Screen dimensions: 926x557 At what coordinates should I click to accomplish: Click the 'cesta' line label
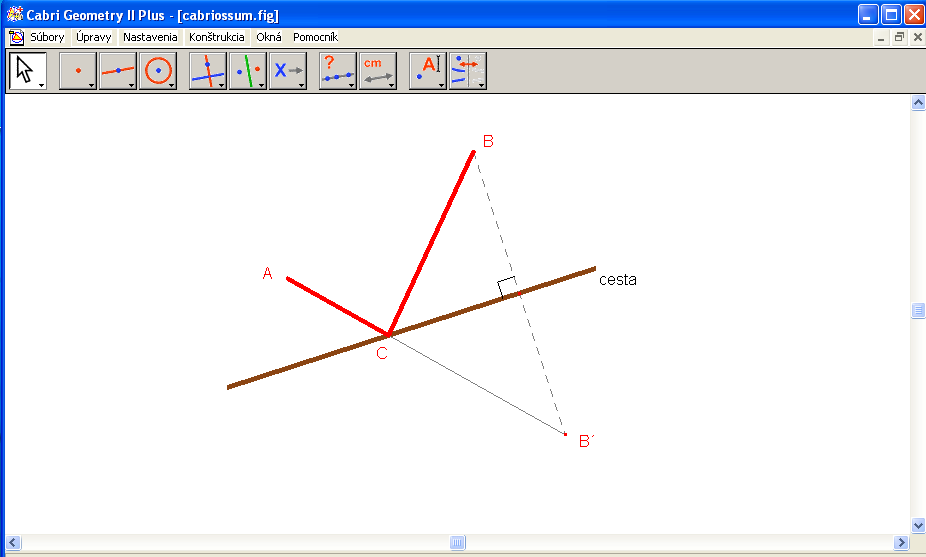pyautogui.click(x=618, y=280)
